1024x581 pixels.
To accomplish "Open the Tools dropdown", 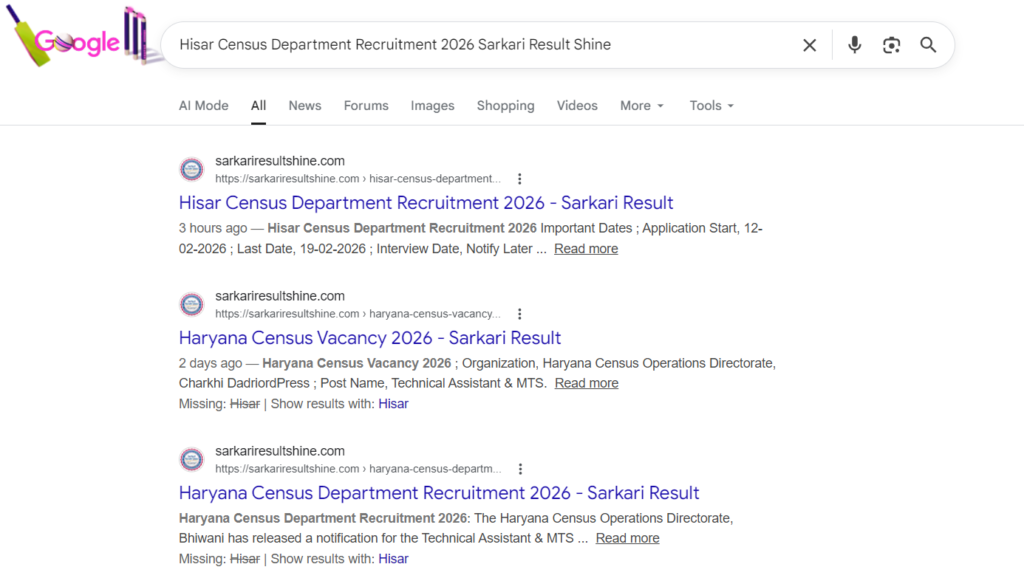I will [711, 106].
